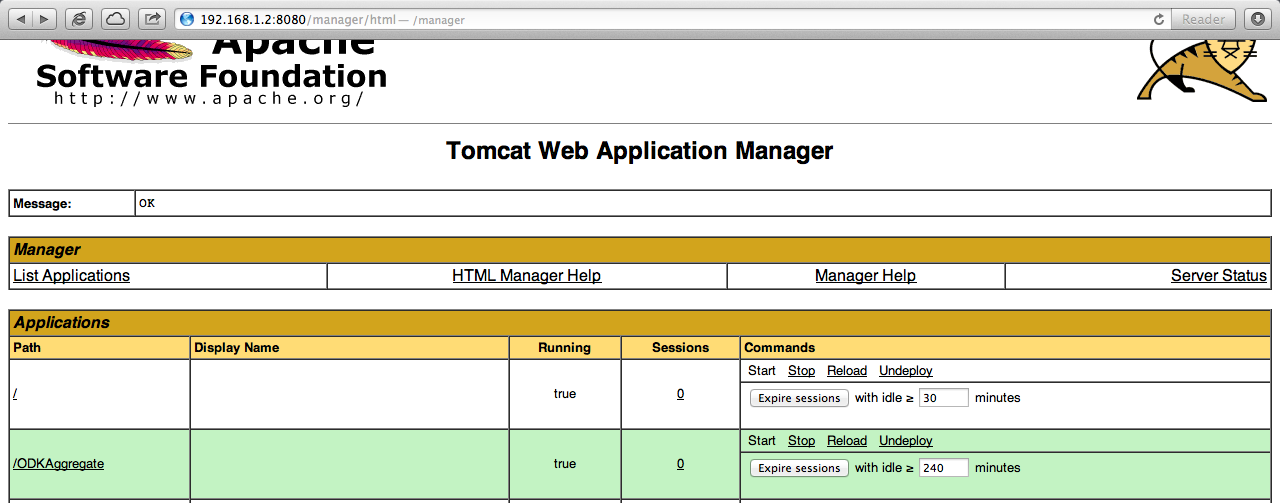
Task: Click the Reader button
Action: (x=1203, y=19)
